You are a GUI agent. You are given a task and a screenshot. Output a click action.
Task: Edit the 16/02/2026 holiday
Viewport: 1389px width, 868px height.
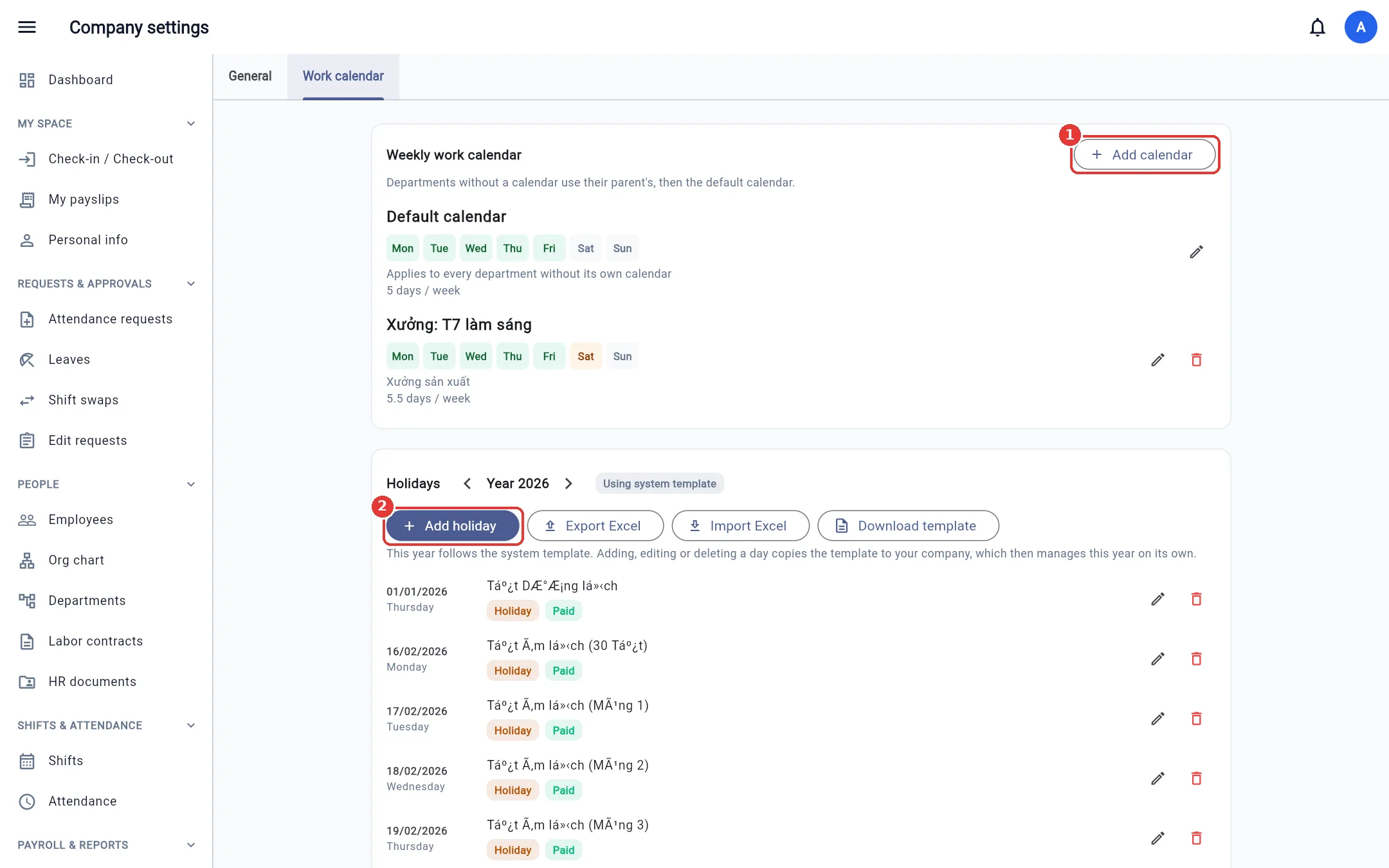[x=1157, y=658]
